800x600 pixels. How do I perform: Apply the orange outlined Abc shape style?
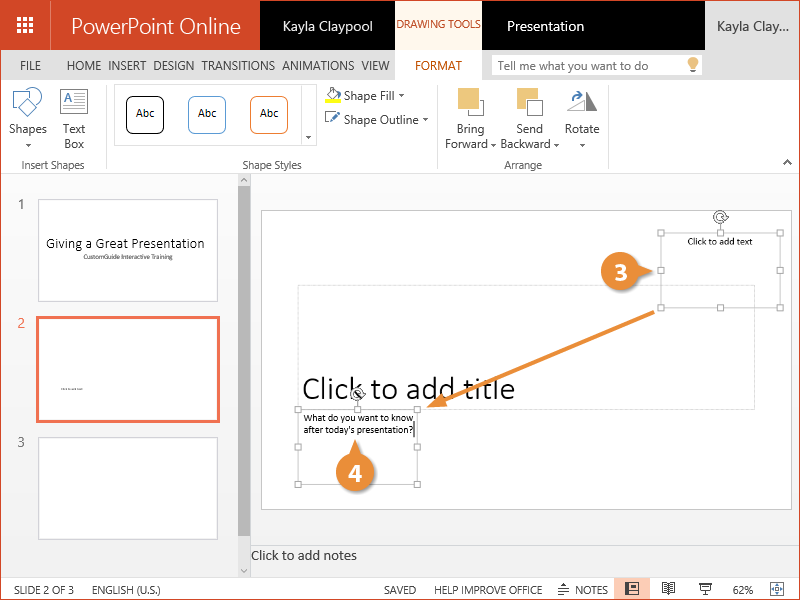[269, 114]
